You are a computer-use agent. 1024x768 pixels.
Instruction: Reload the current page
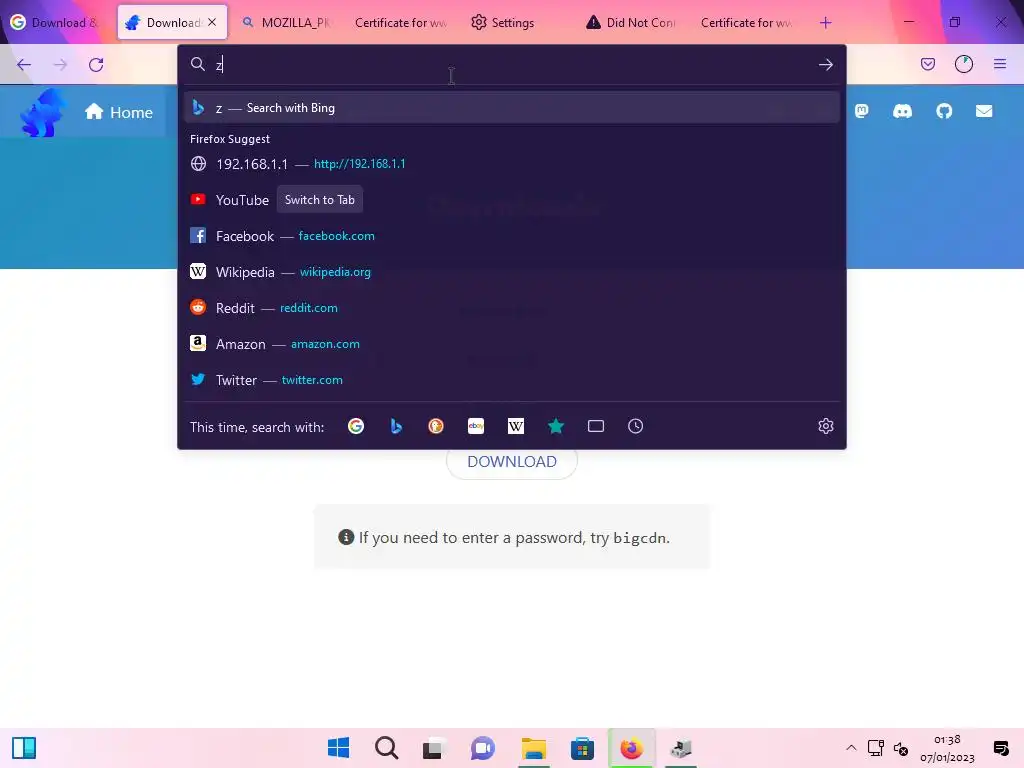96,65
